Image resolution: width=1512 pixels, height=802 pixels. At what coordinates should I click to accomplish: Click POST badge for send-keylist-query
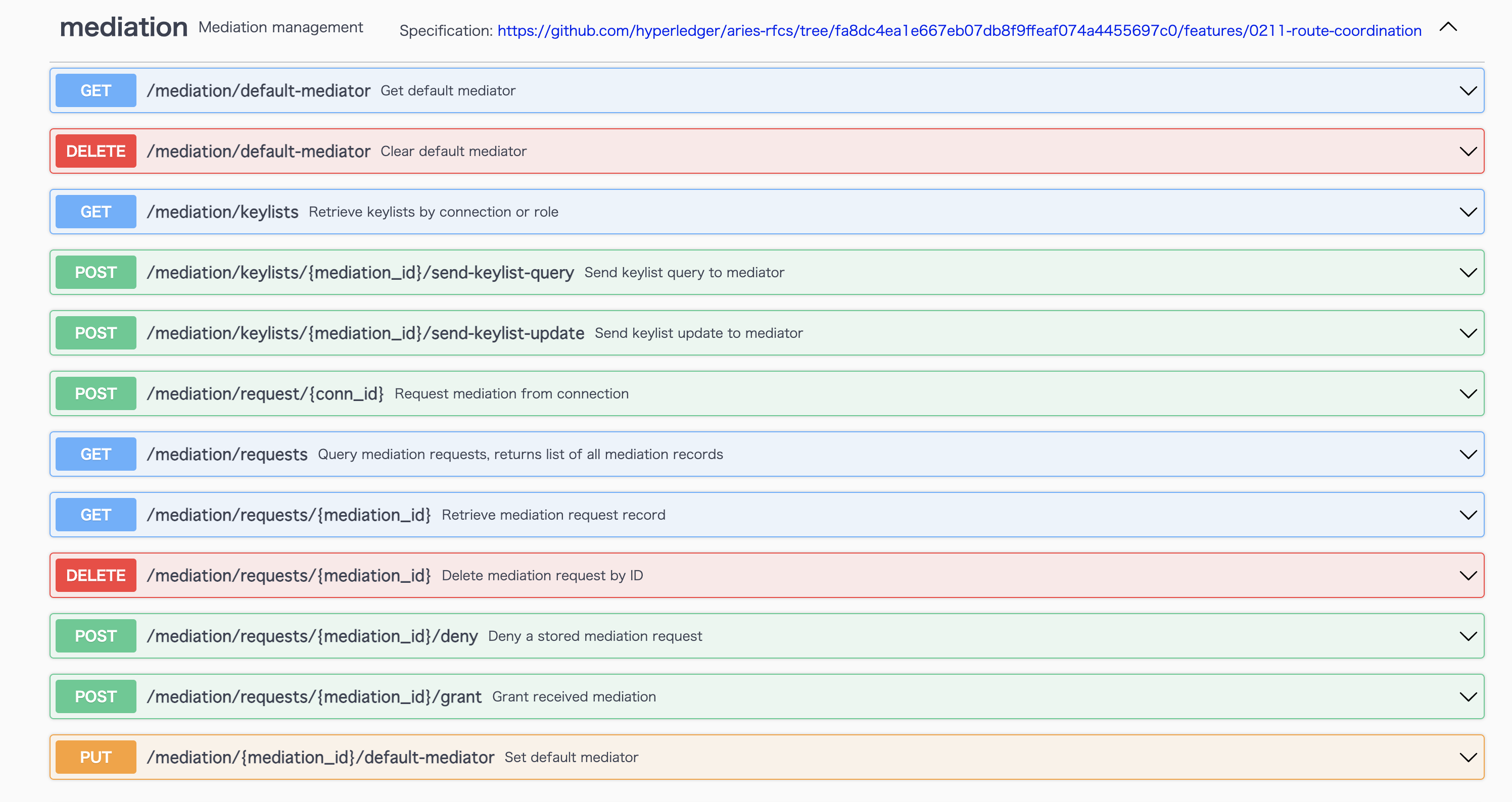click(96, 272)
